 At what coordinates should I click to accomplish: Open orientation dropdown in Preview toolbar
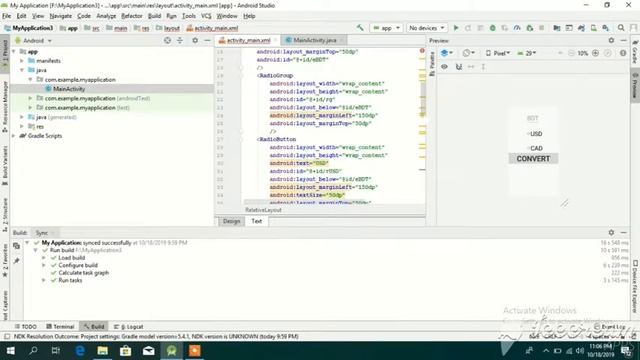click(469, 53)
